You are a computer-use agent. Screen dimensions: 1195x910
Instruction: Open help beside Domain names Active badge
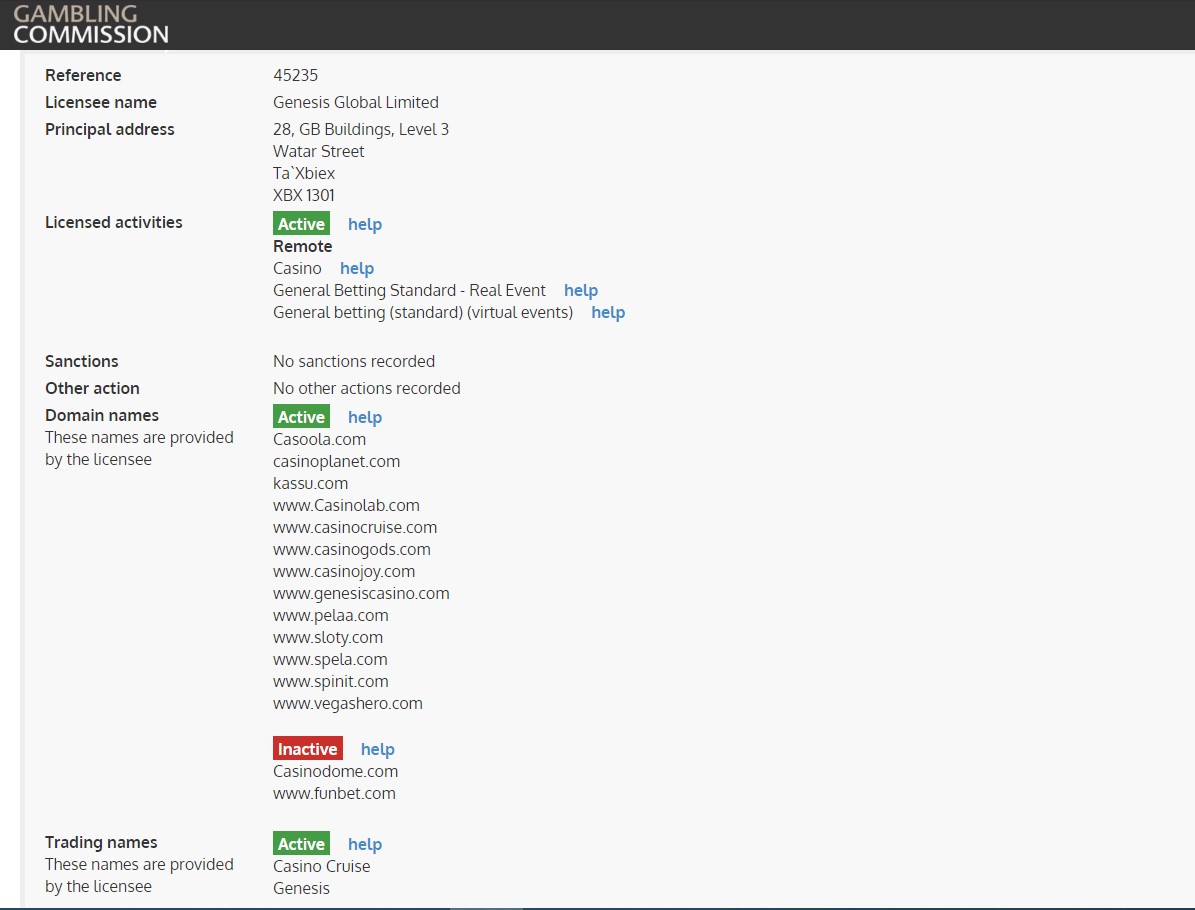click(365, 417)
